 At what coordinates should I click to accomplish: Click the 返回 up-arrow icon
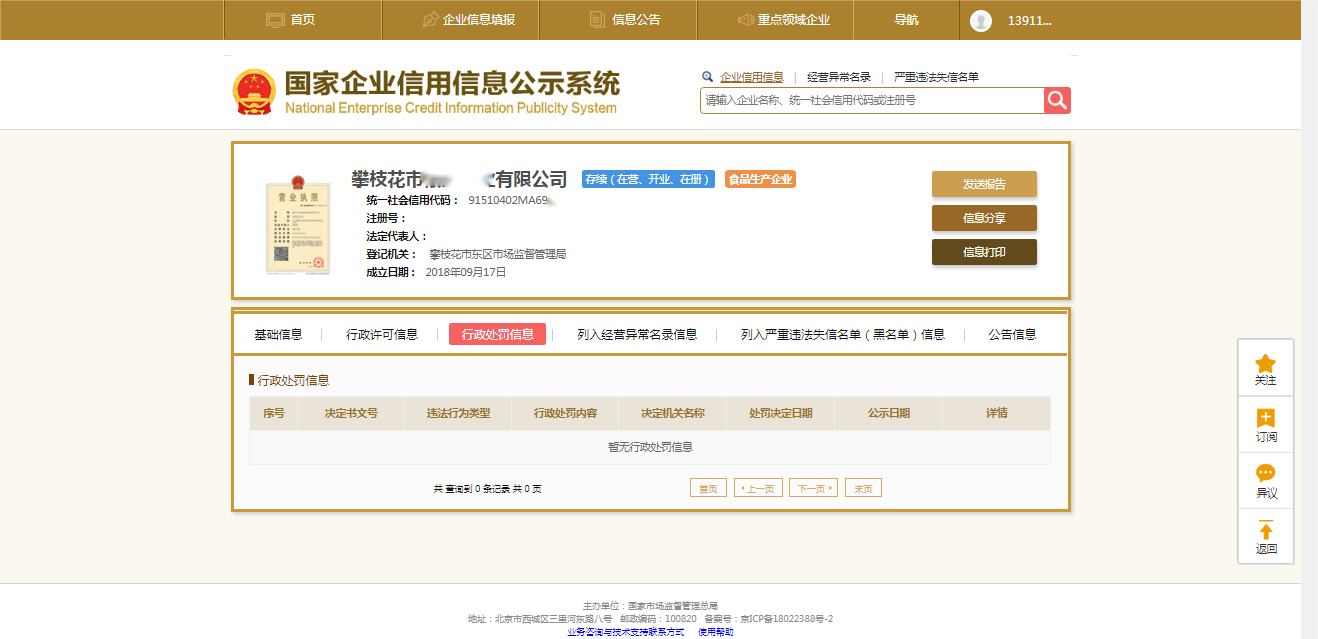click(1265, 530)
